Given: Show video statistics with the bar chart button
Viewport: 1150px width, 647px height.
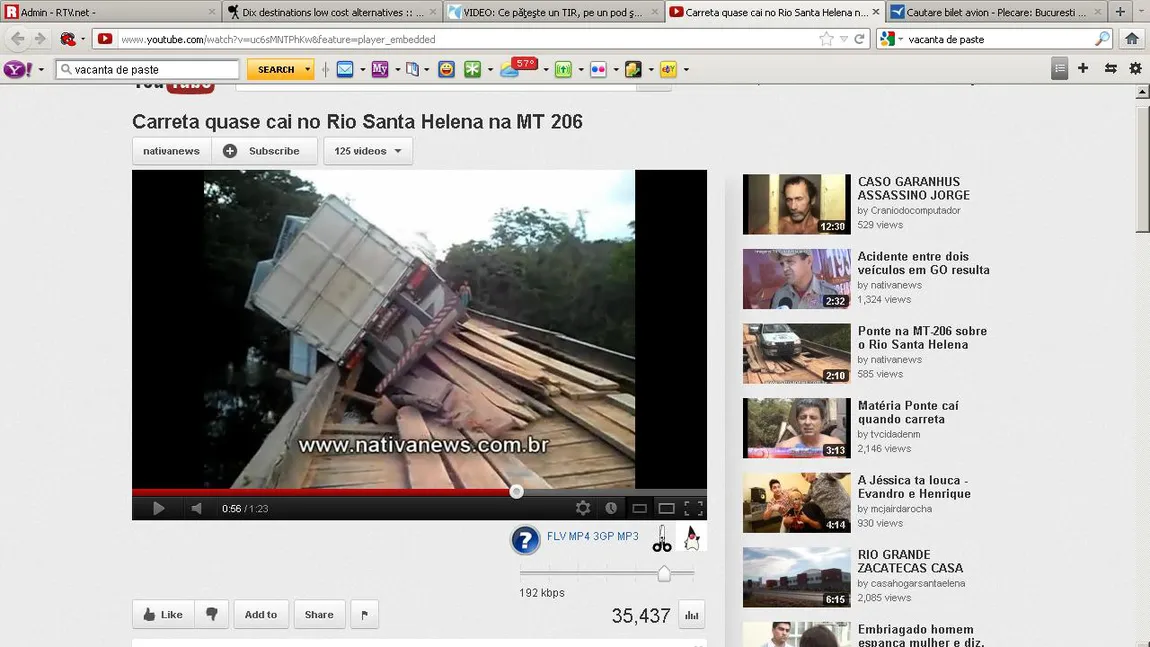Looking at the screenshot, I should (692, 615).
